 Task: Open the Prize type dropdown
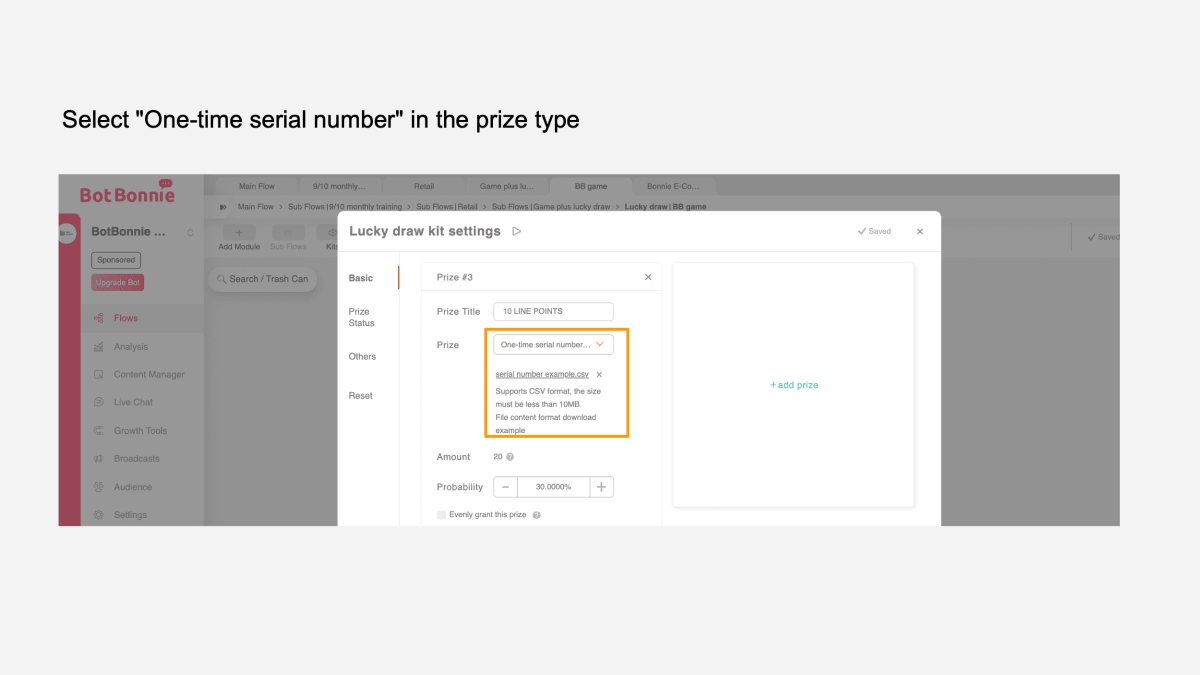pos(553,344)
